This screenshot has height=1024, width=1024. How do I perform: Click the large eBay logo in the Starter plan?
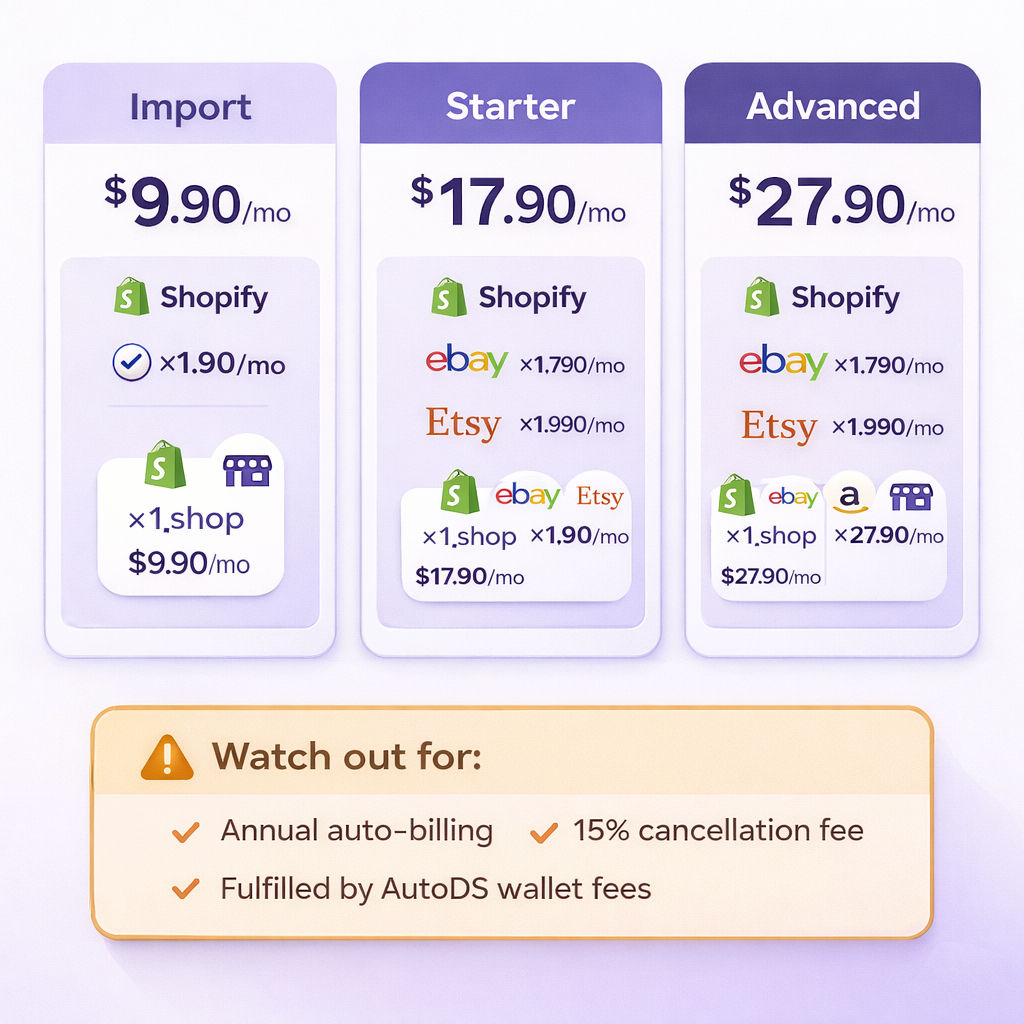pyautogui.click(x=466, y=362)
